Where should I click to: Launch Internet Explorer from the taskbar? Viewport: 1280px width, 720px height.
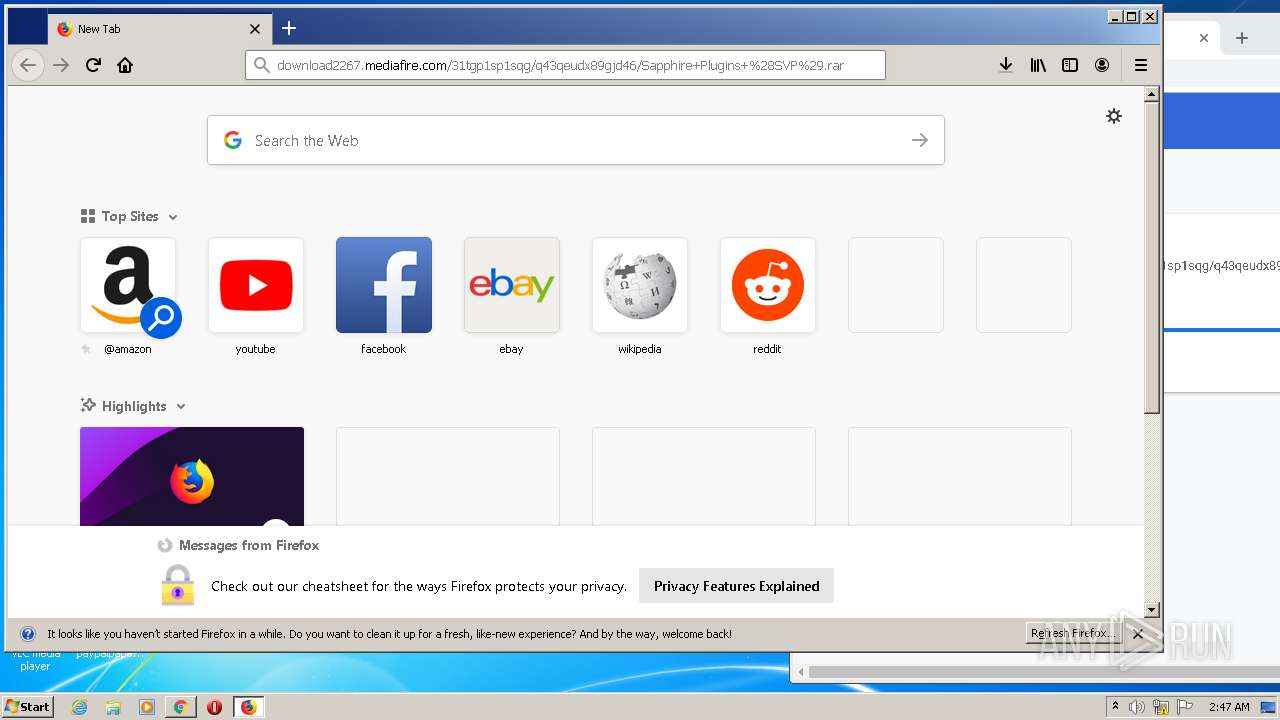[x=80, y=707]
